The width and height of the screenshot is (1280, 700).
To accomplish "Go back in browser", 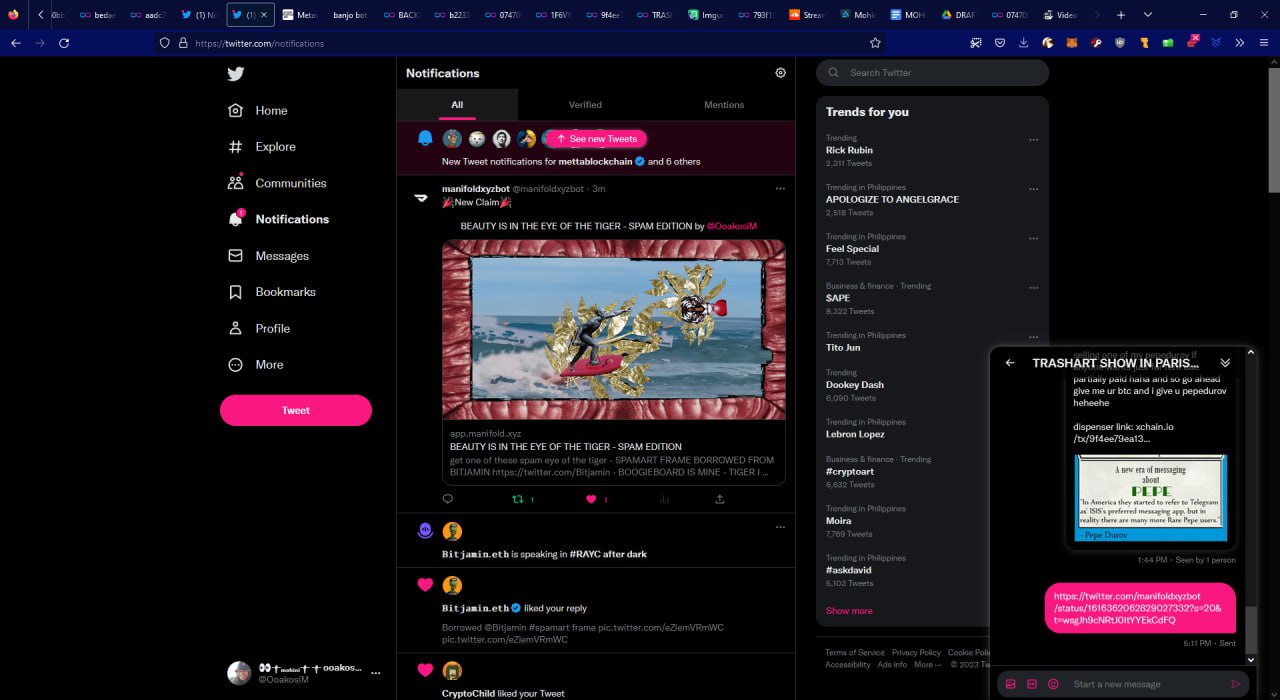I will coord(15,43).
